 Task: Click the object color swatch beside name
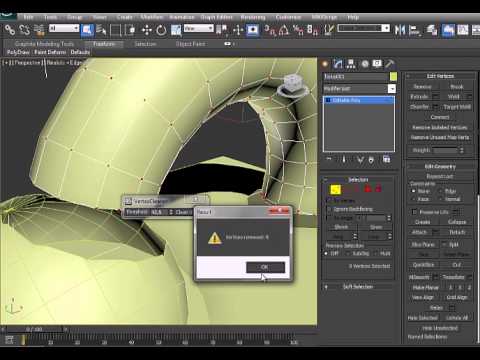click(x=393, y=77)
